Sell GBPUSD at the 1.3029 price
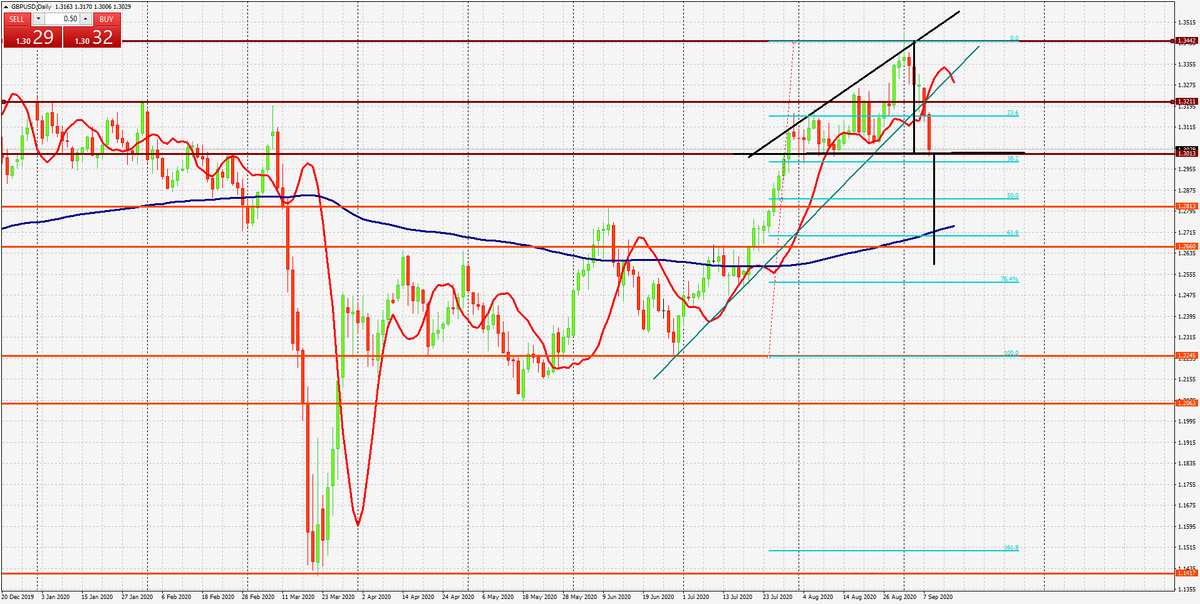 pyautogui.click(x=30, y=38)
